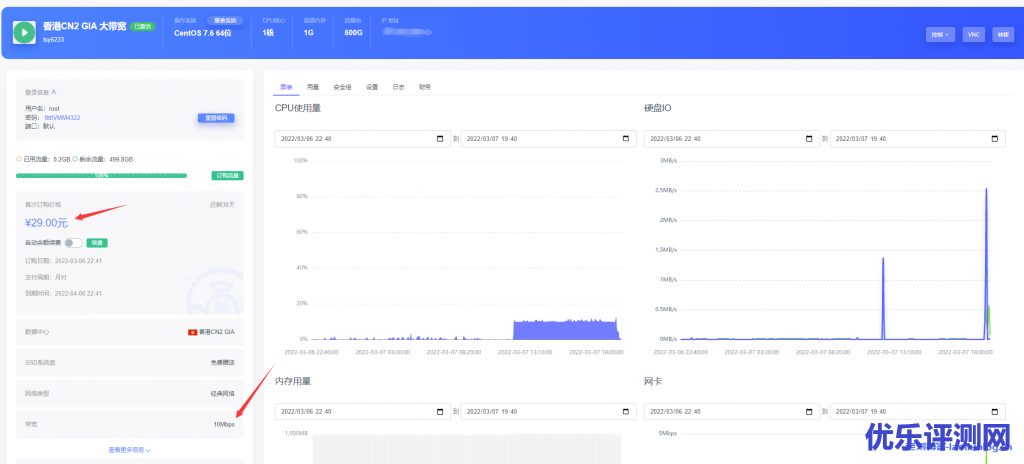Switch to the 用量 tab
1024x464 pixels.
pos(313,87)
